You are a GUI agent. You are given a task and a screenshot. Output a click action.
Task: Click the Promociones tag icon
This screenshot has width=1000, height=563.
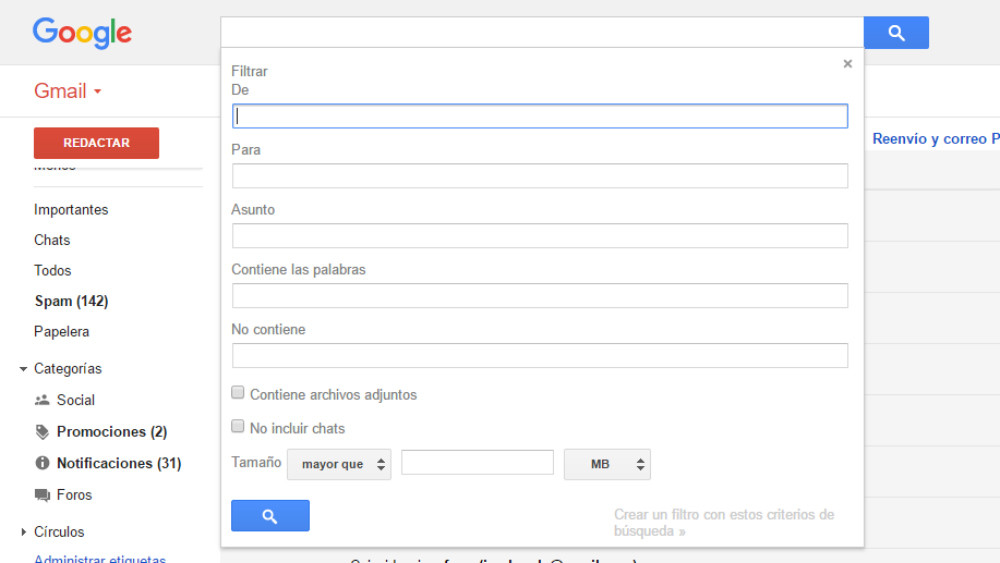[42, 432]
